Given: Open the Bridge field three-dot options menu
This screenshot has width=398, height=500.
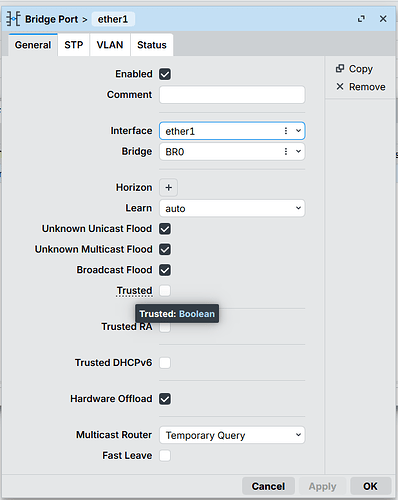Looking at the screenshot, I should pos(286,152).
